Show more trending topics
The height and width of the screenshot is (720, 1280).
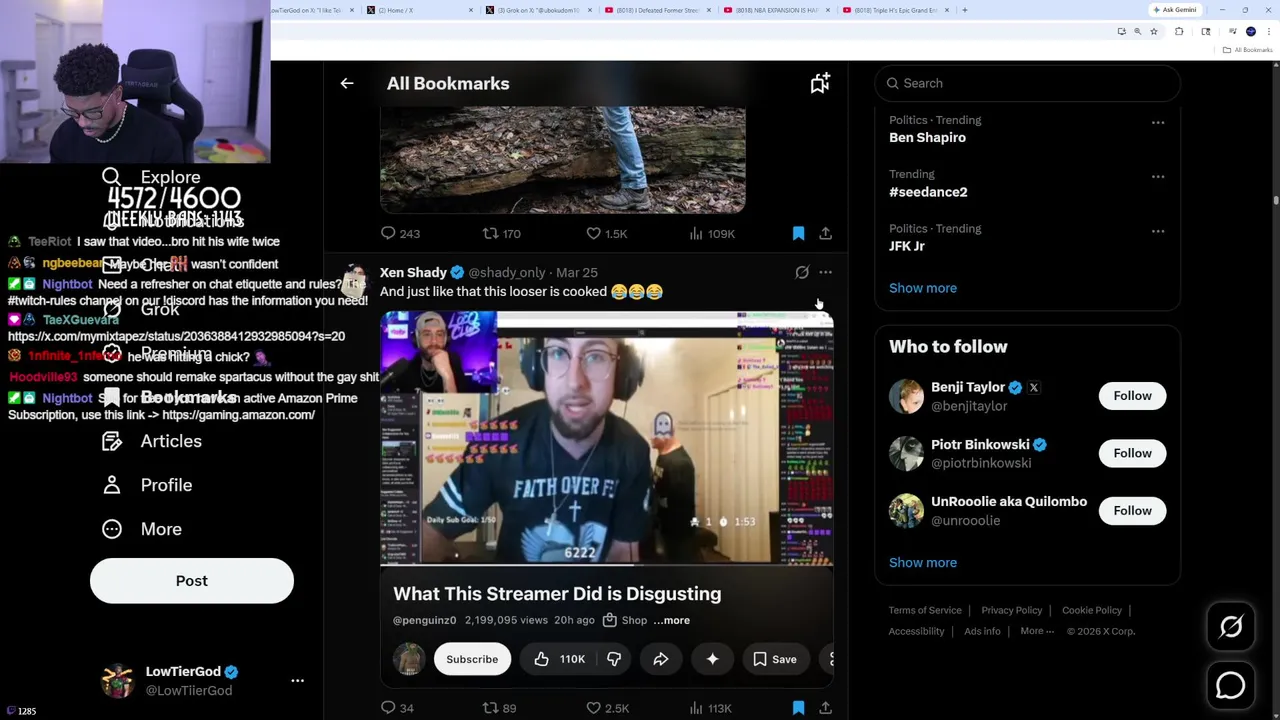tap(923, 288)
